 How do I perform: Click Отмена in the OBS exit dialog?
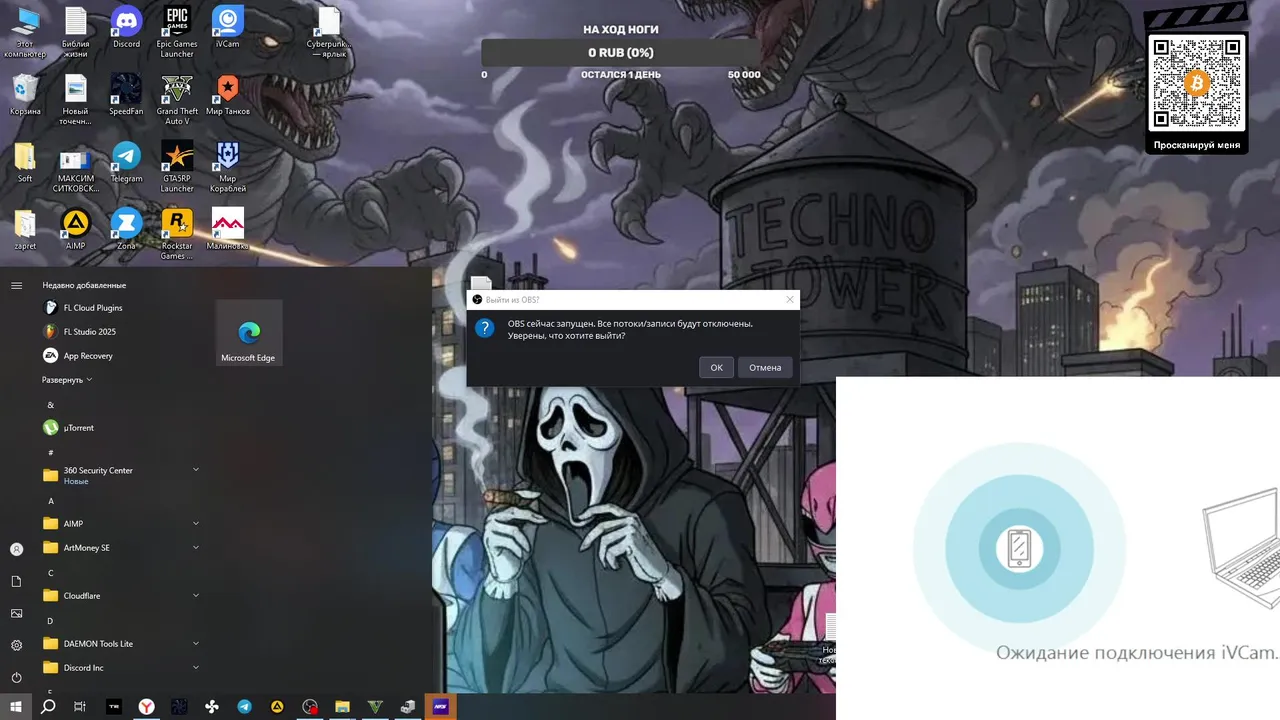click(x=765, y=367)
